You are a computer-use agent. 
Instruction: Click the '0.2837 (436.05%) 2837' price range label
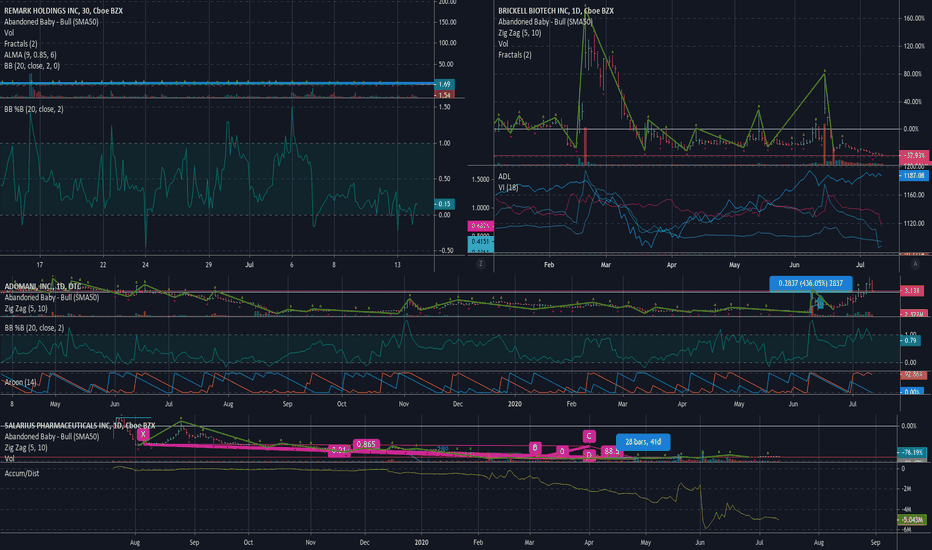pyautogui.click(x=811, y=284)
